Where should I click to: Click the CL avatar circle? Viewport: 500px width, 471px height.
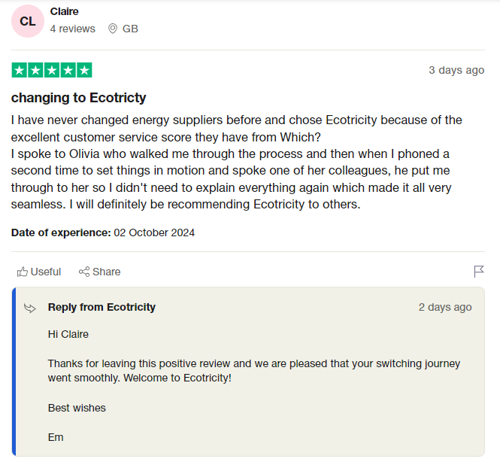point(28,21)
